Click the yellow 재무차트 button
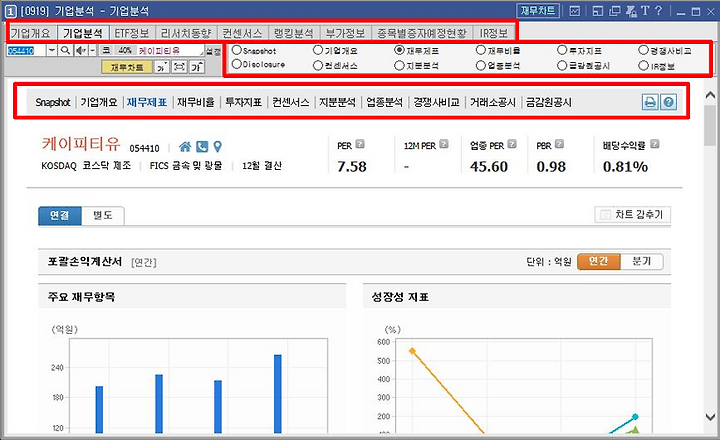 [x=127, y=67]
